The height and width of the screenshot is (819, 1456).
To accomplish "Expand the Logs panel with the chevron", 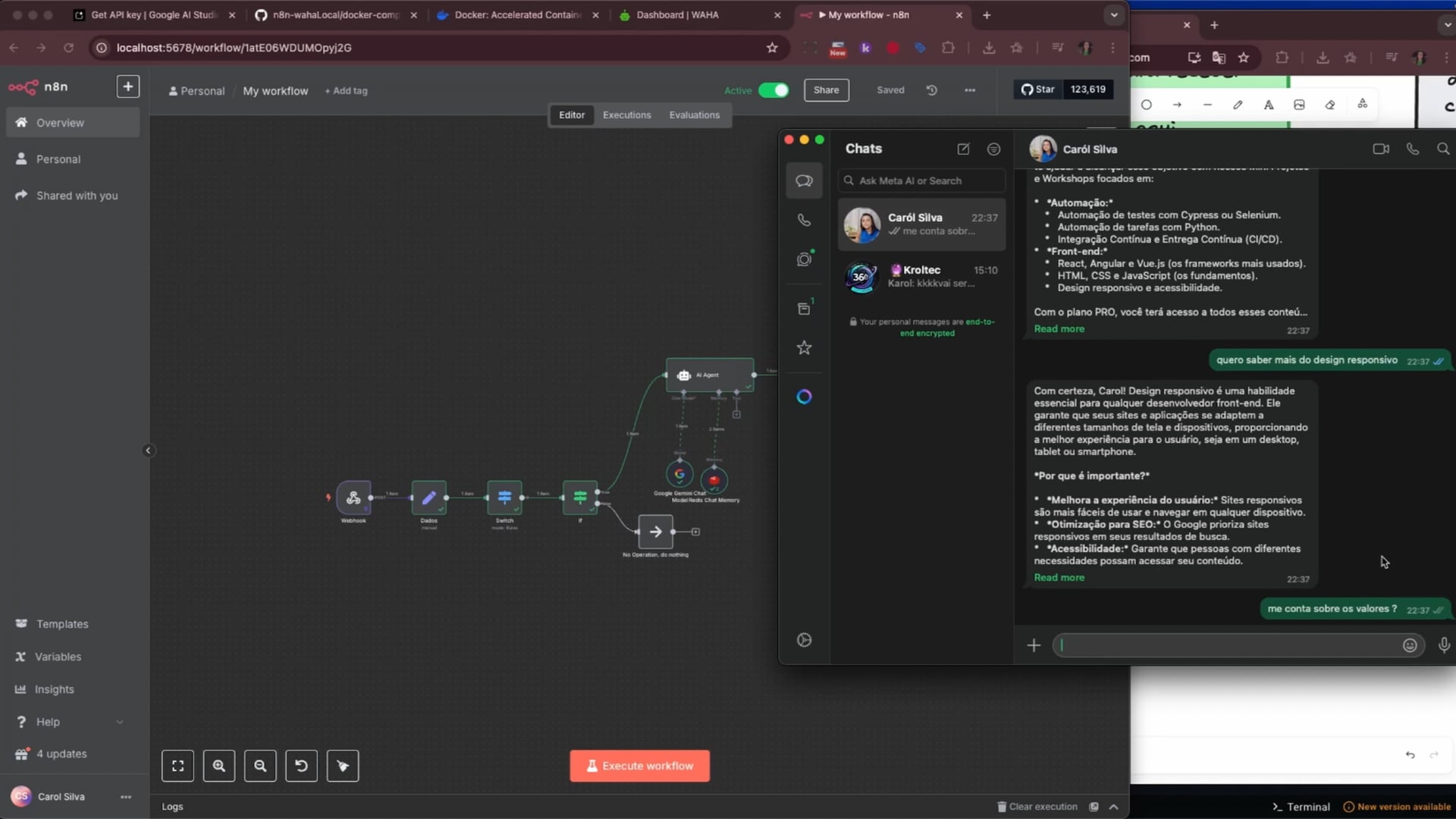I will pyautogui.click(x=1113, y=807).
